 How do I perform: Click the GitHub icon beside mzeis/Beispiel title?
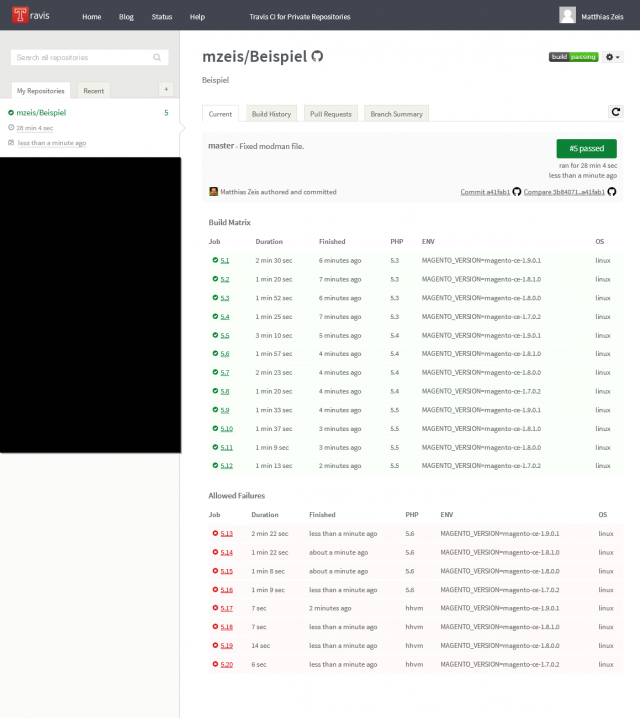coord(317,56)
